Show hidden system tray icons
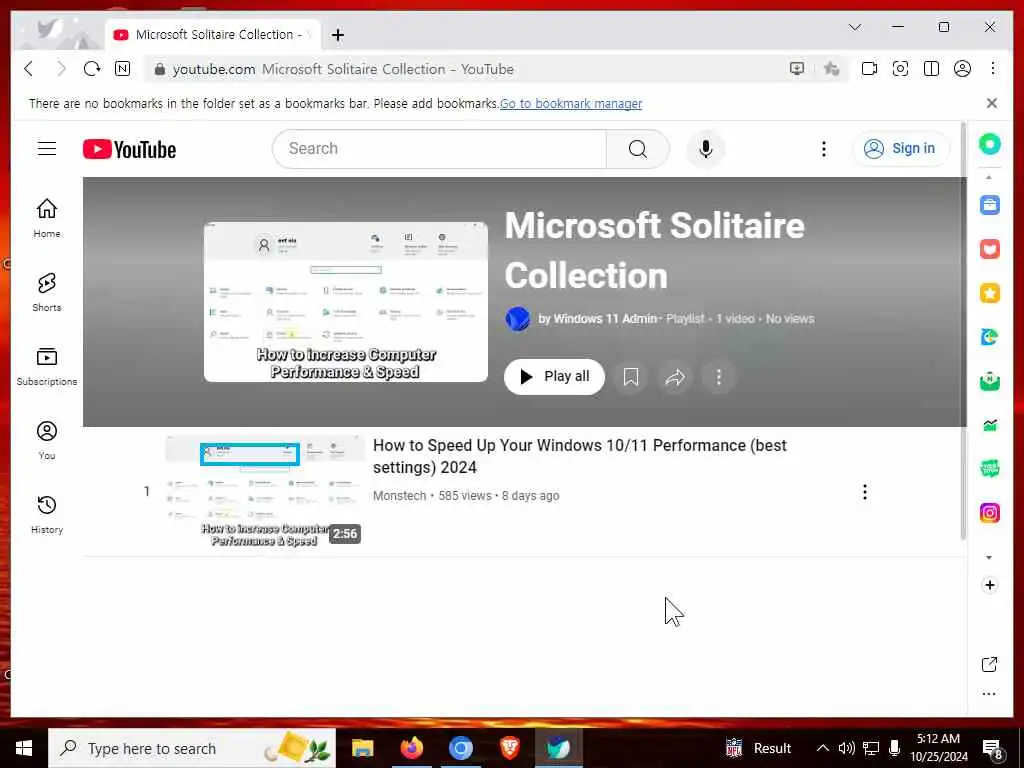Viewport: 1024px width, 768px height. [x=823, y=748]
